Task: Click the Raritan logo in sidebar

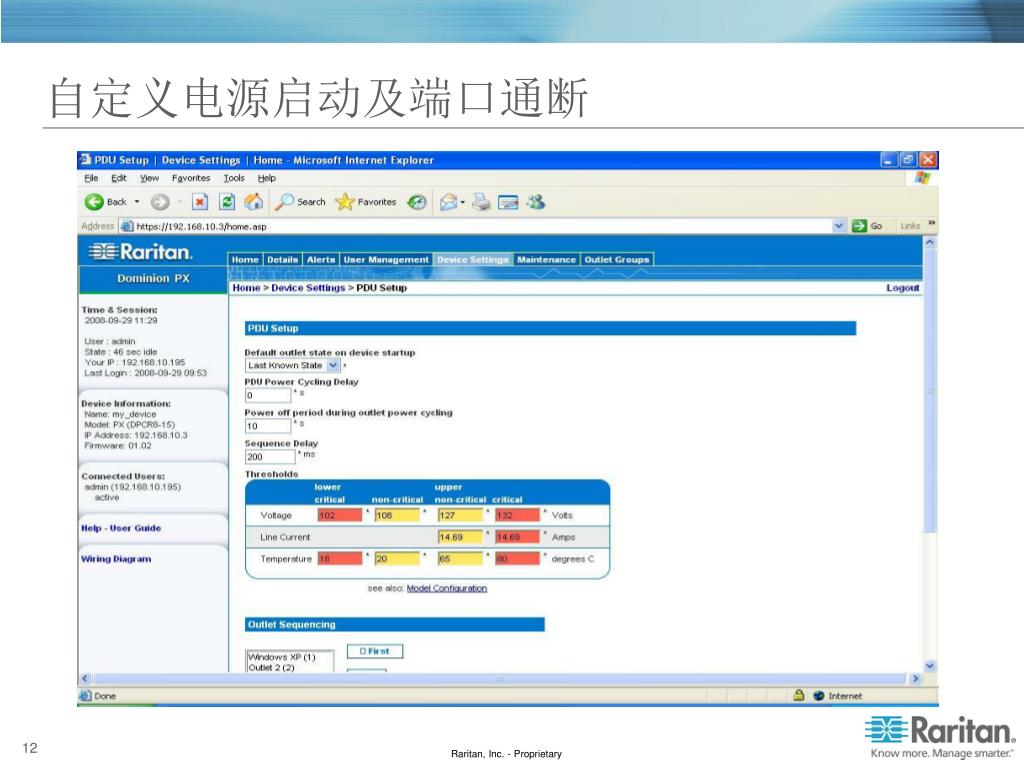Action: point(141,251)
